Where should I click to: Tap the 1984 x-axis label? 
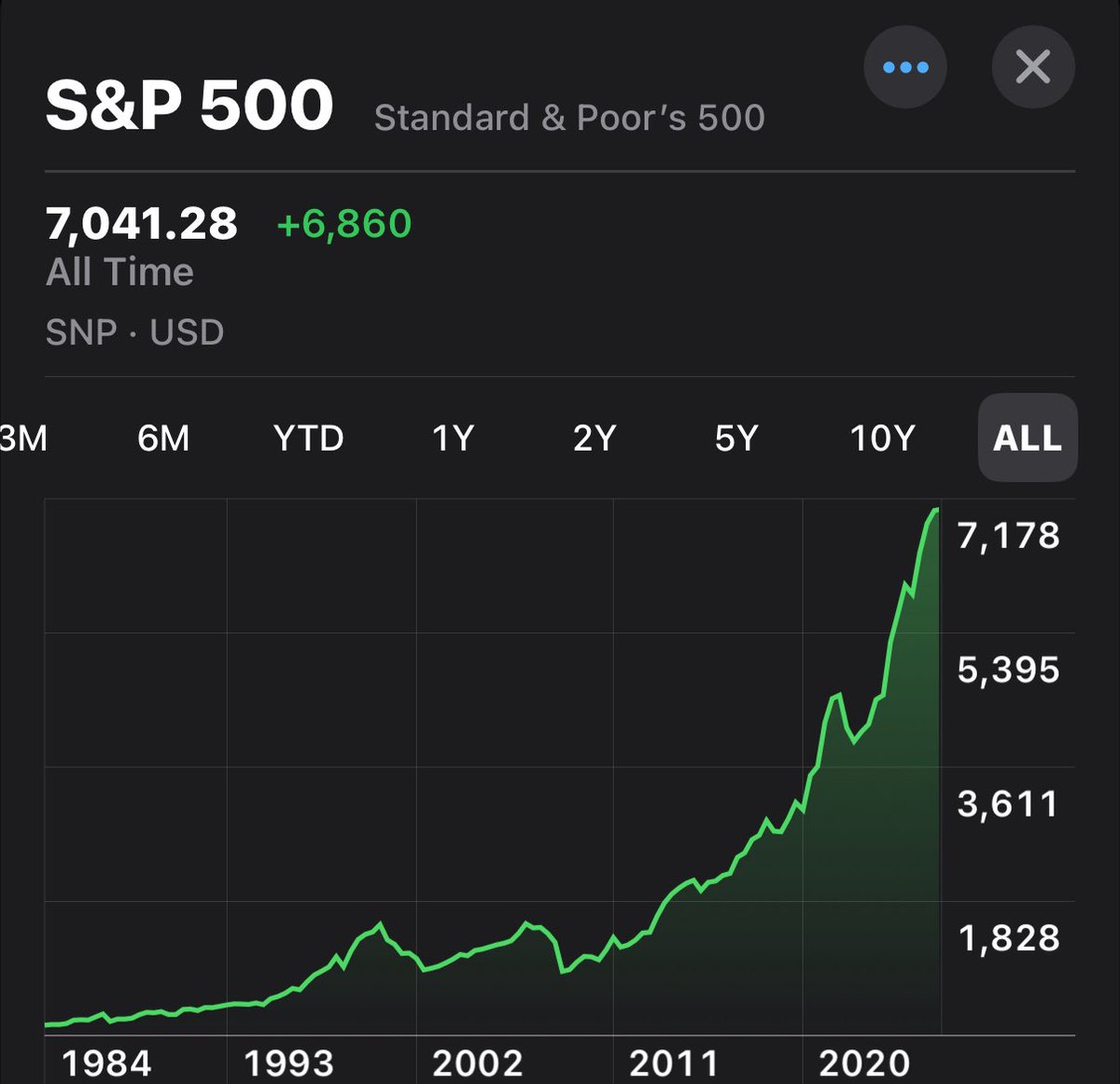tap(105, 1063)
